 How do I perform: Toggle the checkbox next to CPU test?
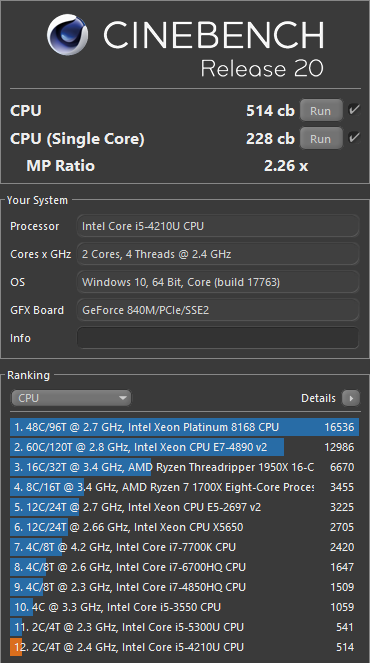click(354, 110)
